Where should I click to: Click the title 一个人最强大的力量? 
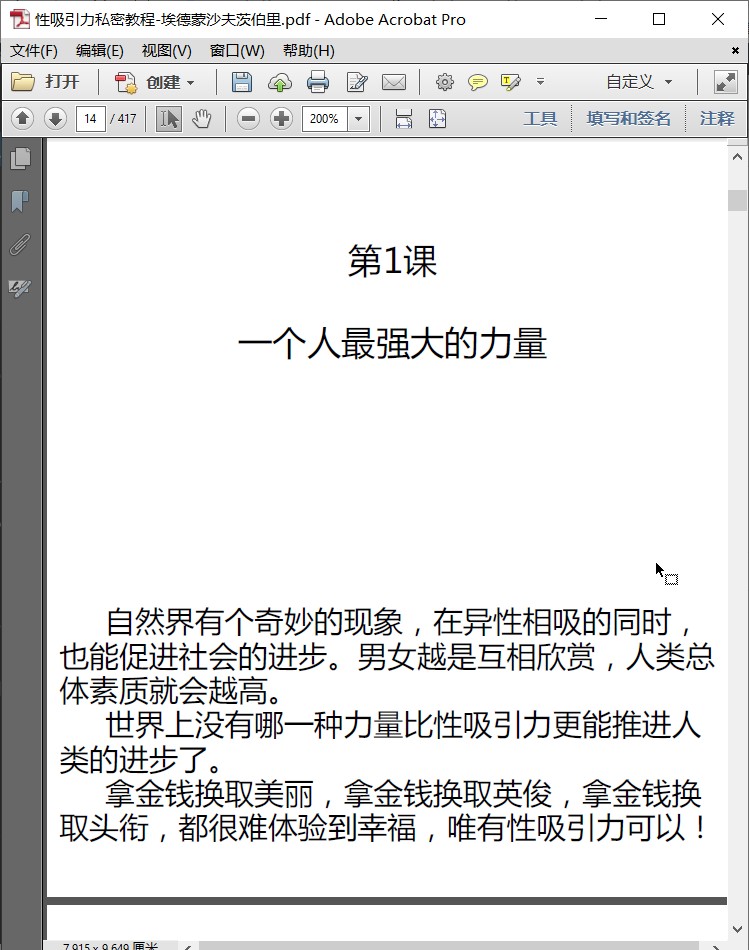point(392,344)
